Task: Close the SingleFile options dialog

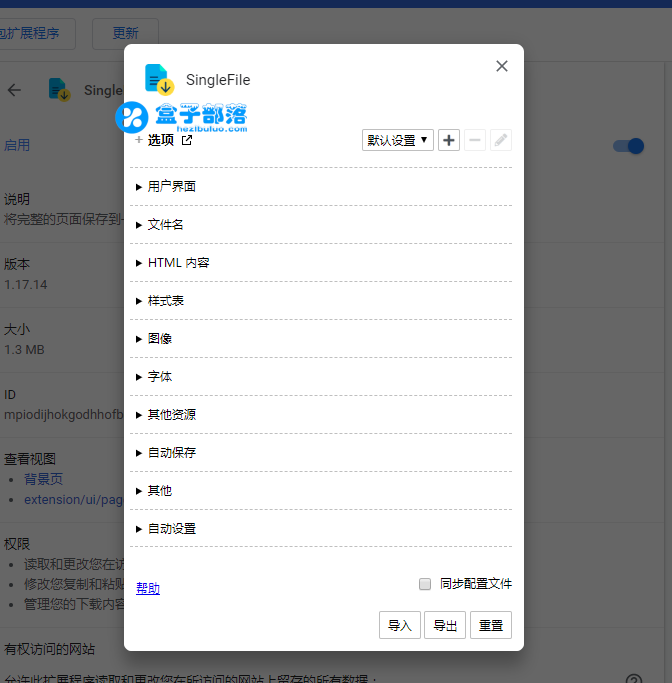Action: pos(502,66)
